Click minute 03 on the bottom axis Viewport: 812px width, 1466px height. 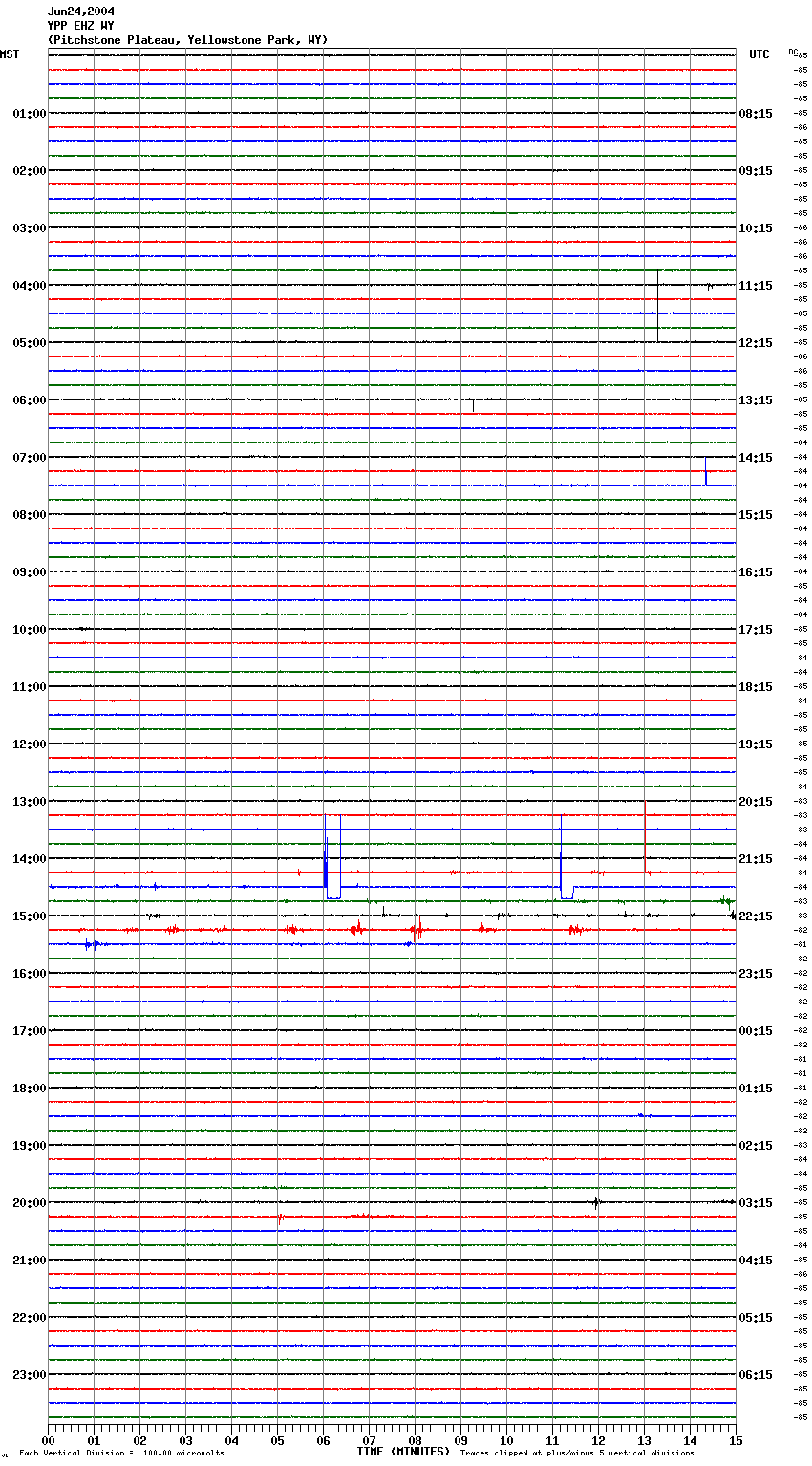[186, 1440]
